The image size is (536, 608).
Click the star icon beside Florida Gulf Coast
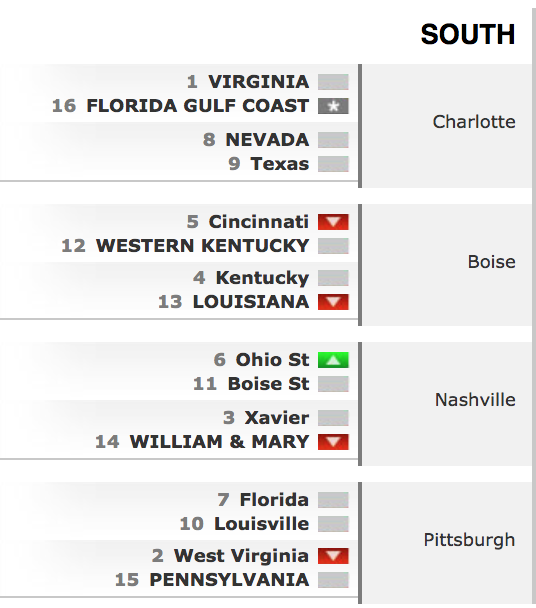[333, 106]
